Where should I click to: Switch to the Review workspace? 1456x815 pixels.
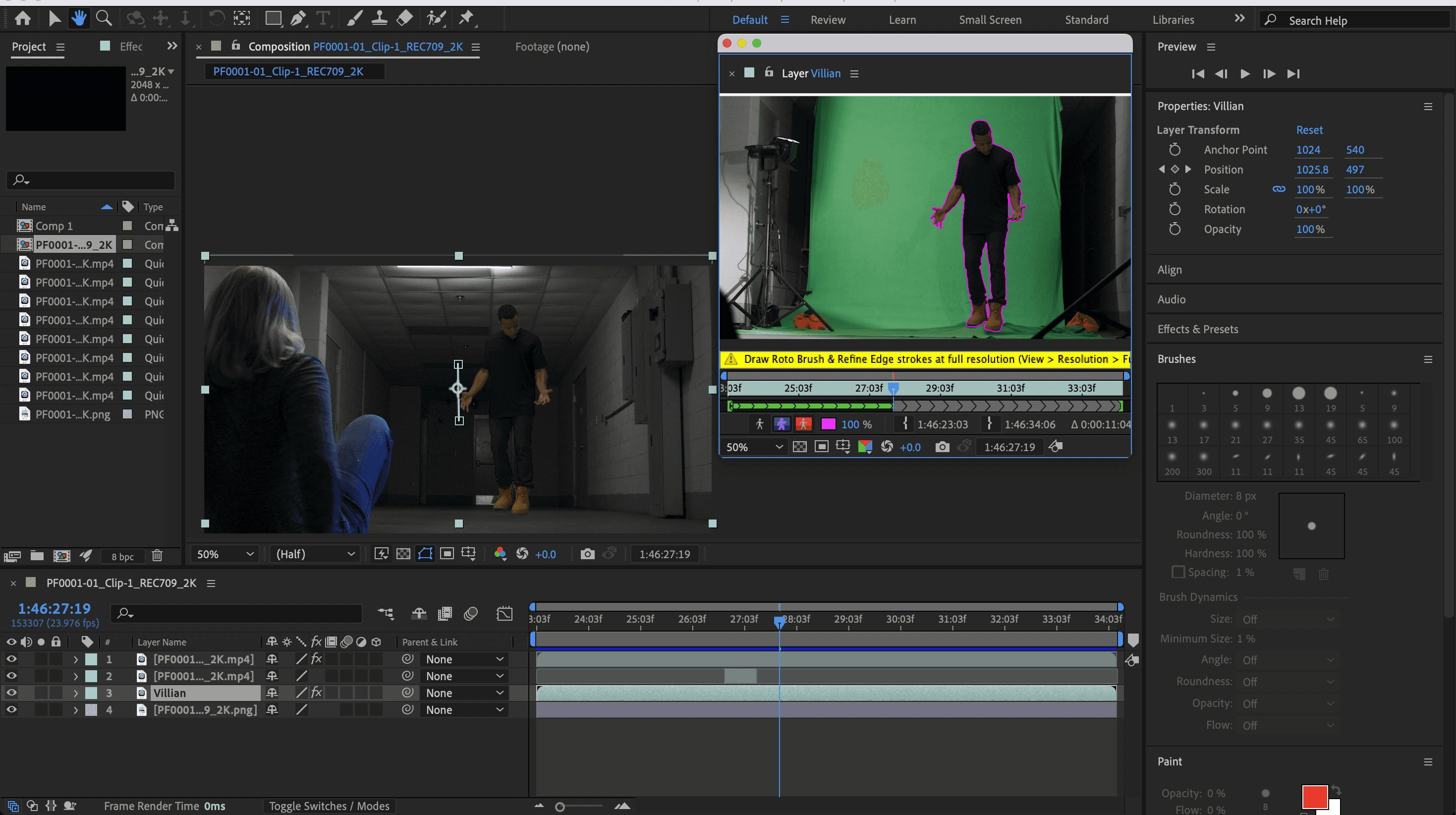[828, 20]
